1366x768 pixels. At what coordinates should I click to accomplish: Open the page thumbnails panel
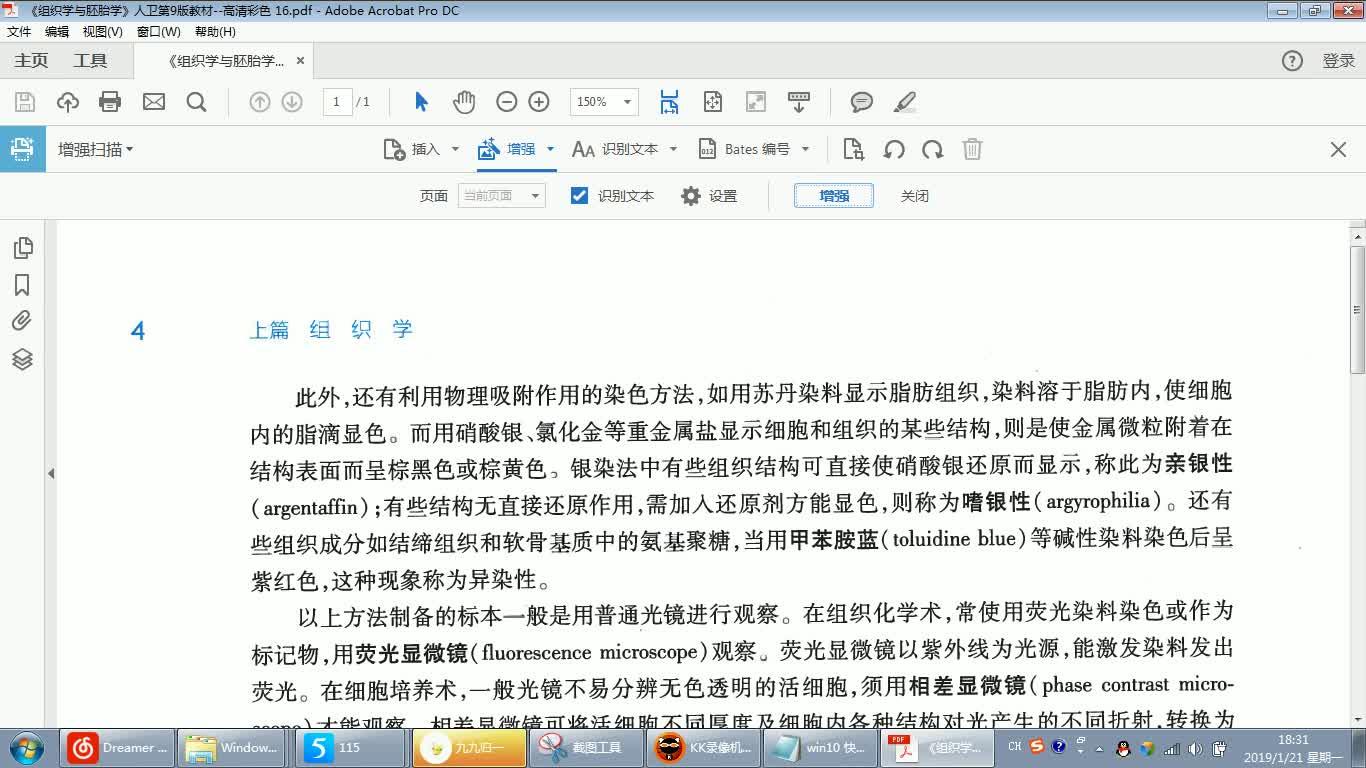click(x=22, y=247)
